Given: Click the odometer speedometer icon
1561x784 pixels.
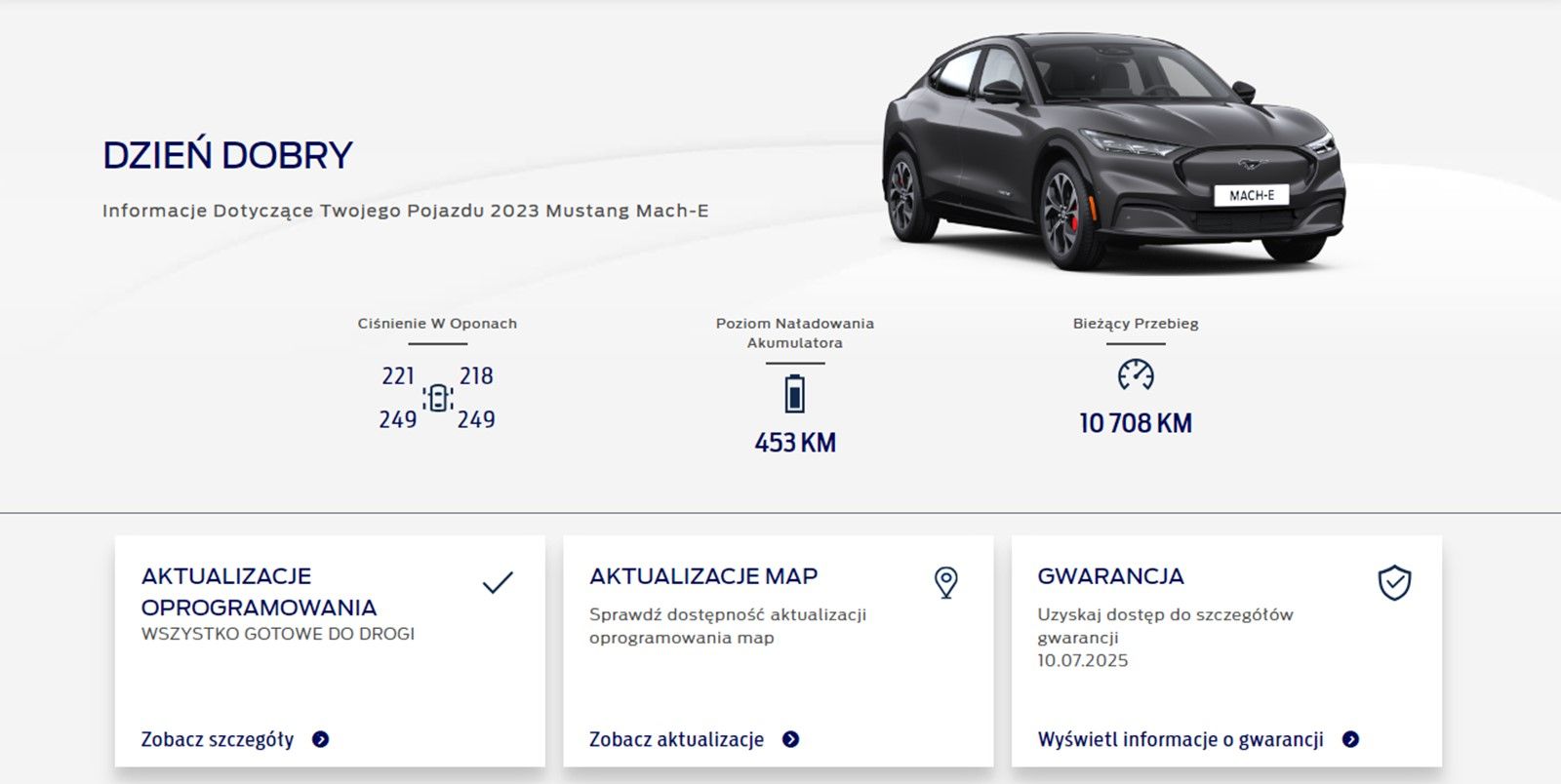Looking at the screenshot, I should click(1136, 374).
